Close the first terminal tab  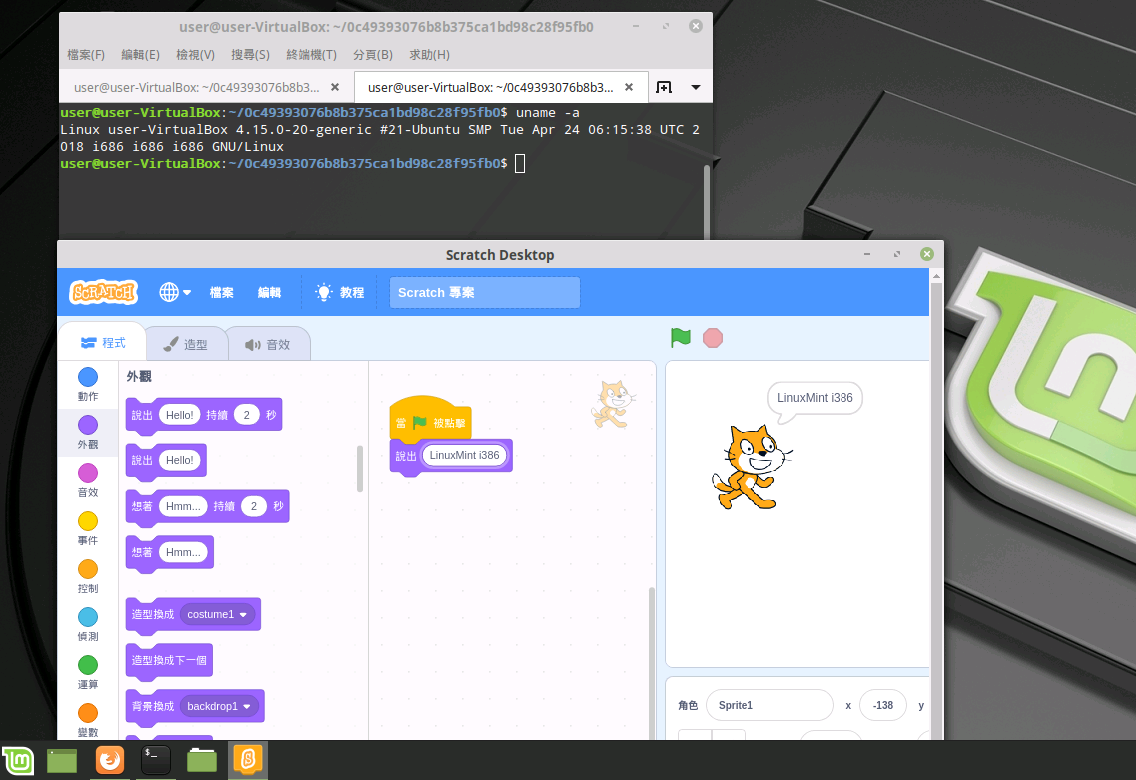tap(335, 87)
